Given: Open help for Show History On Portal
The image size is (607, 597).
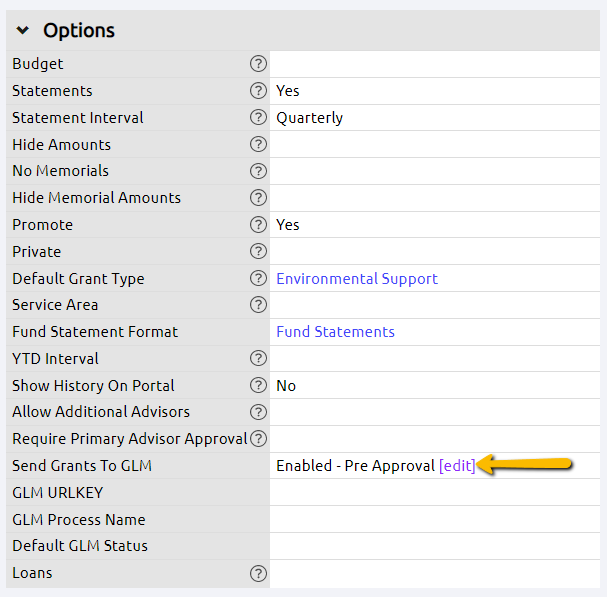Looking at the screenshot, I should pos(258,385).
